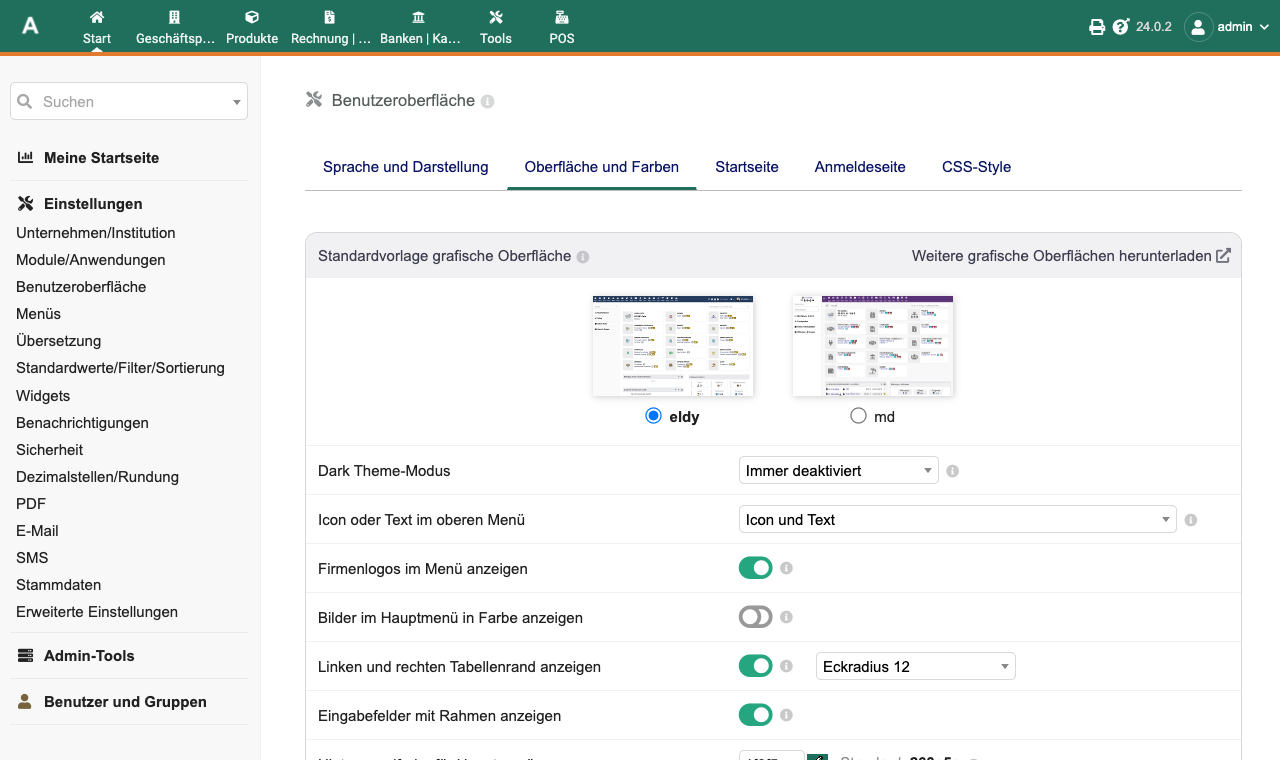Open Admin-Tools in the sidebar
This screenshot has width=1280, height=760.
(89, 656)
